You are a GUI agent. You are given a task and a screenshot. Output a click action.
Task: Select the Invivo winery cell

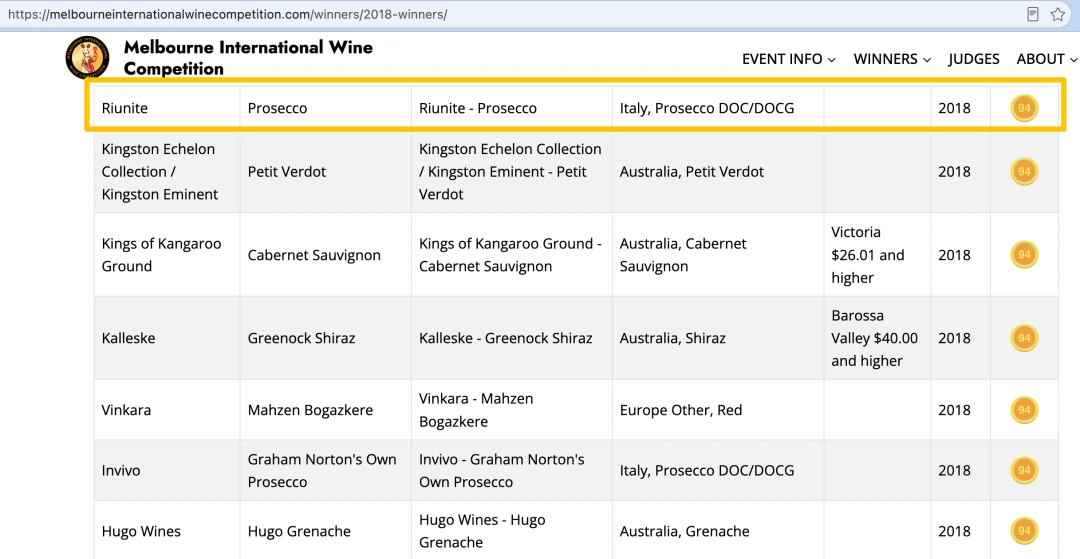(x=167, y=470)
